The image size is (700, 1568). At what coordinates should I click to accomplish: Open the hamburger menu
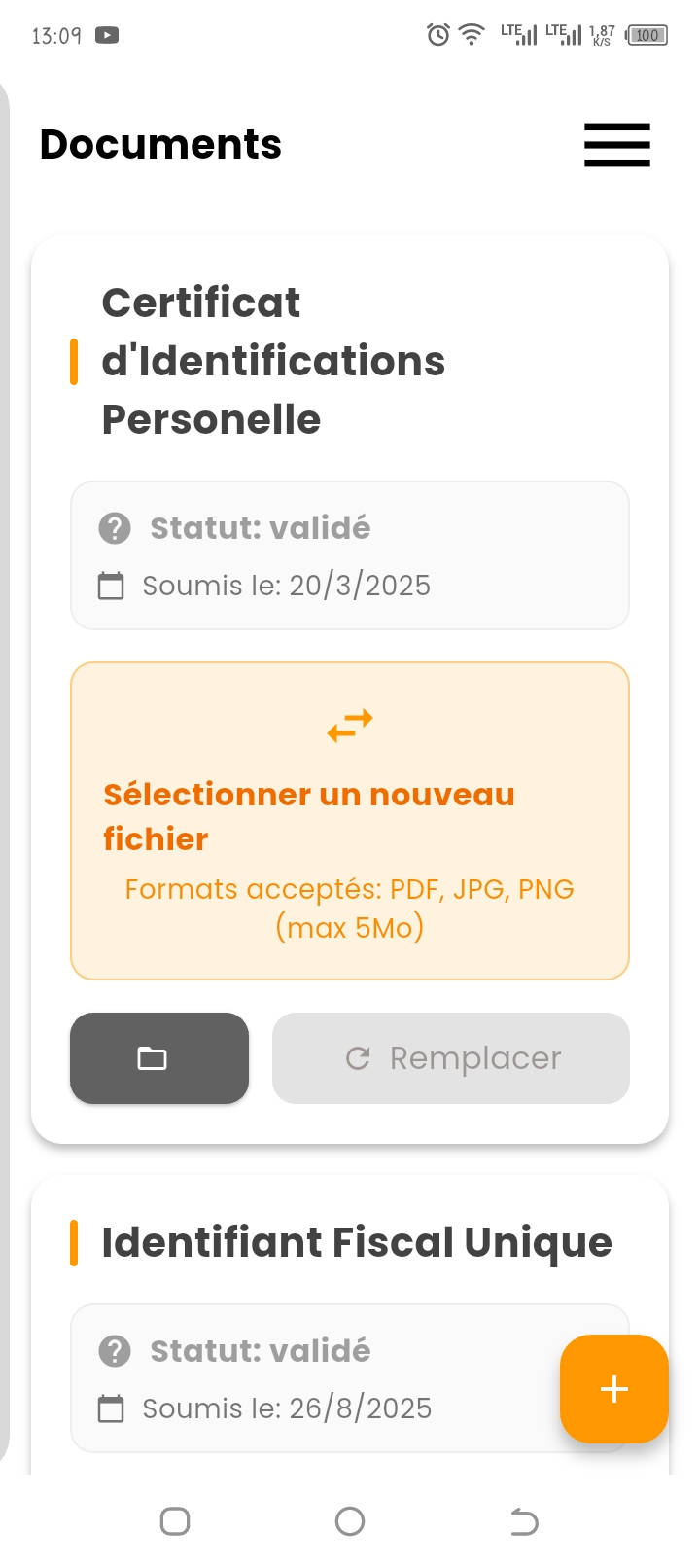(x=616, y=145)
